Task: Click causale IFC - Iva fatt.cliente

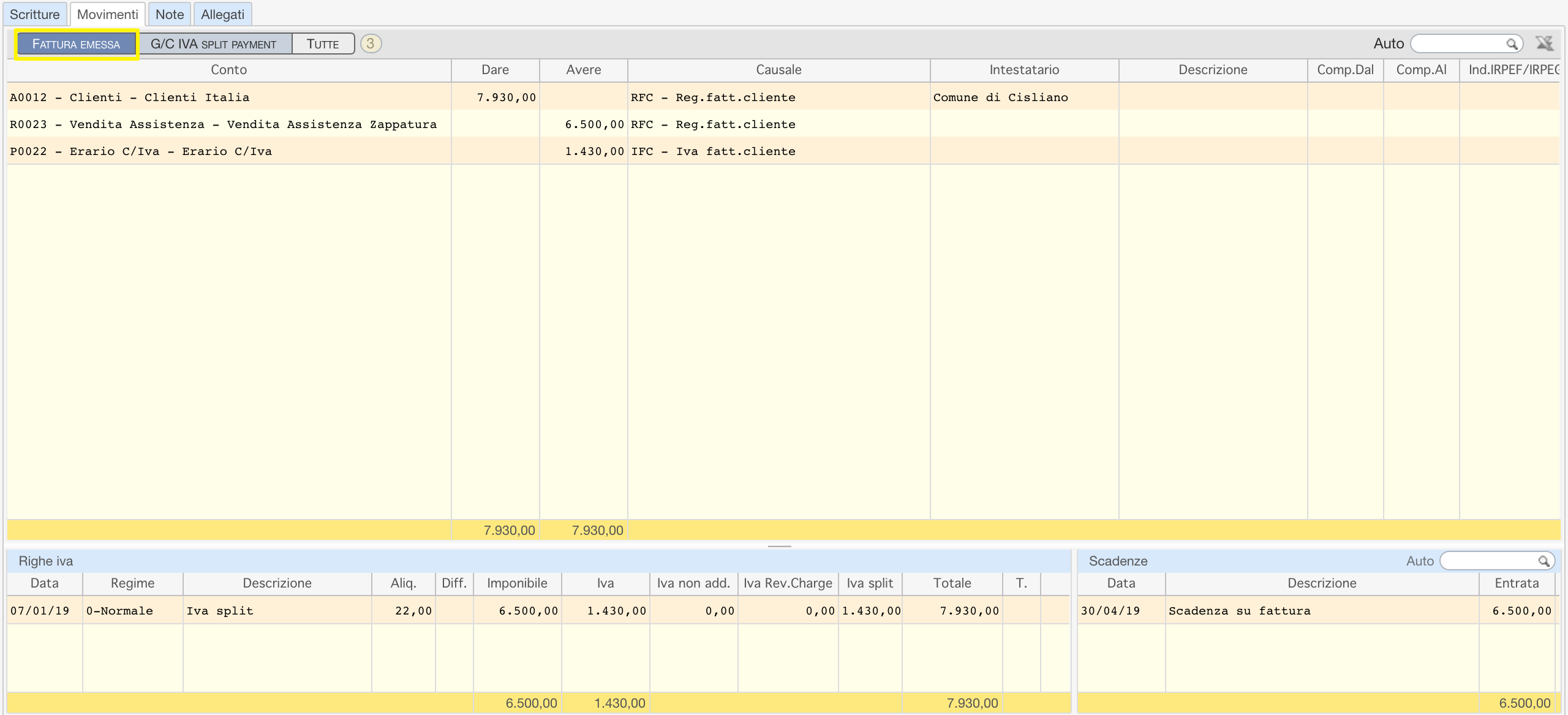Action: [713, 151]
